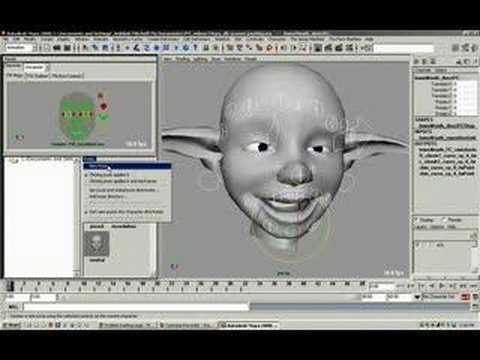The height and width of the screenshot is (360, 480).
Task: Click the open scene icon in status line
Action: (x=57, y=48)
